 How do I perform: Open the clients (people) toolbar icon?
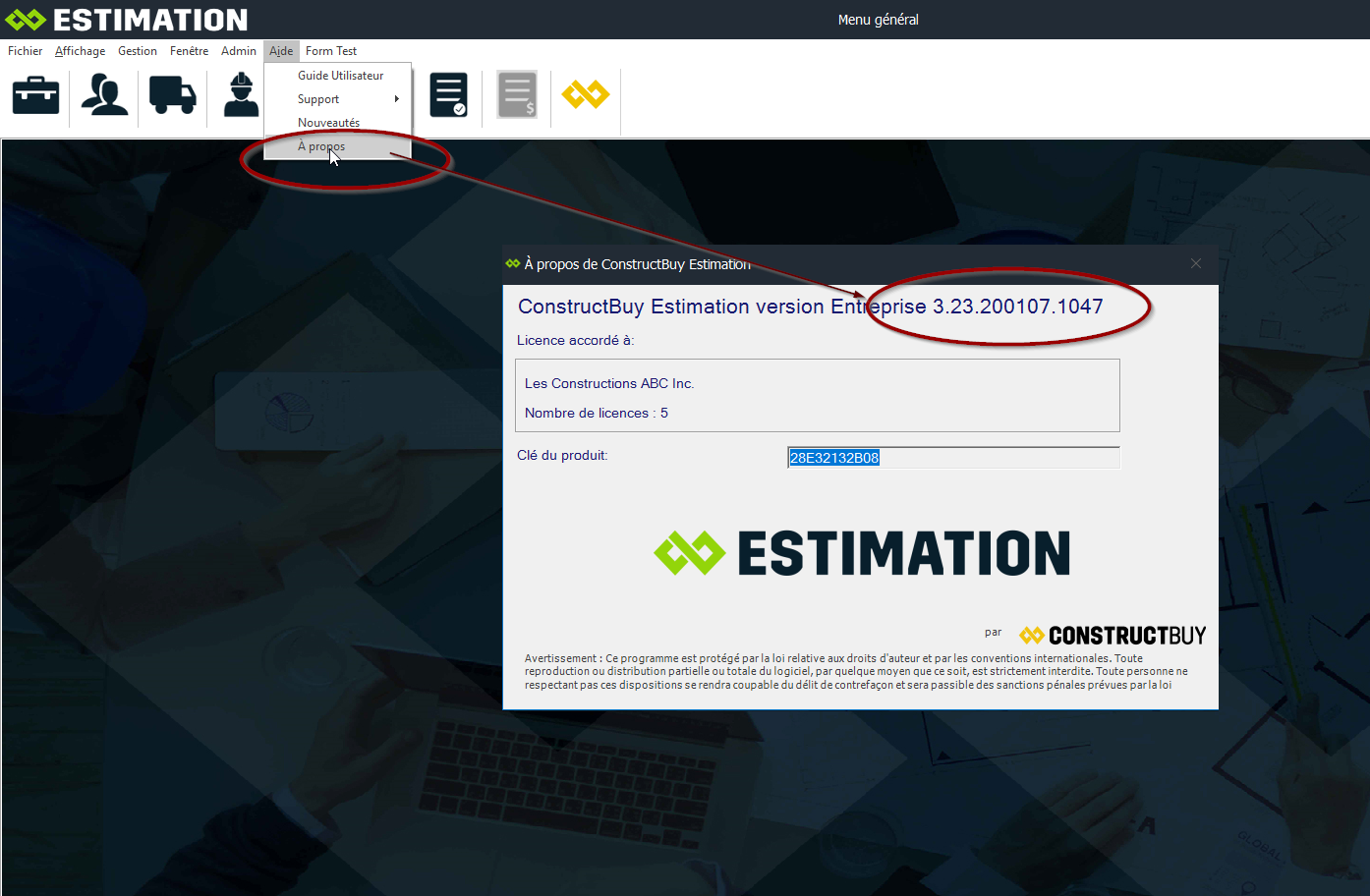point(104,95)
